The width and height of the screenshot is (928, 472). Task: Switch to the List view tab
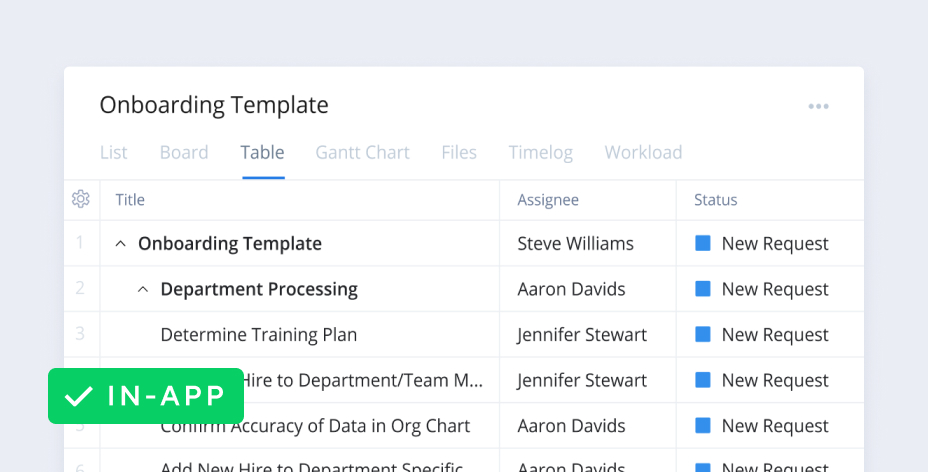(x=114, y=153)
